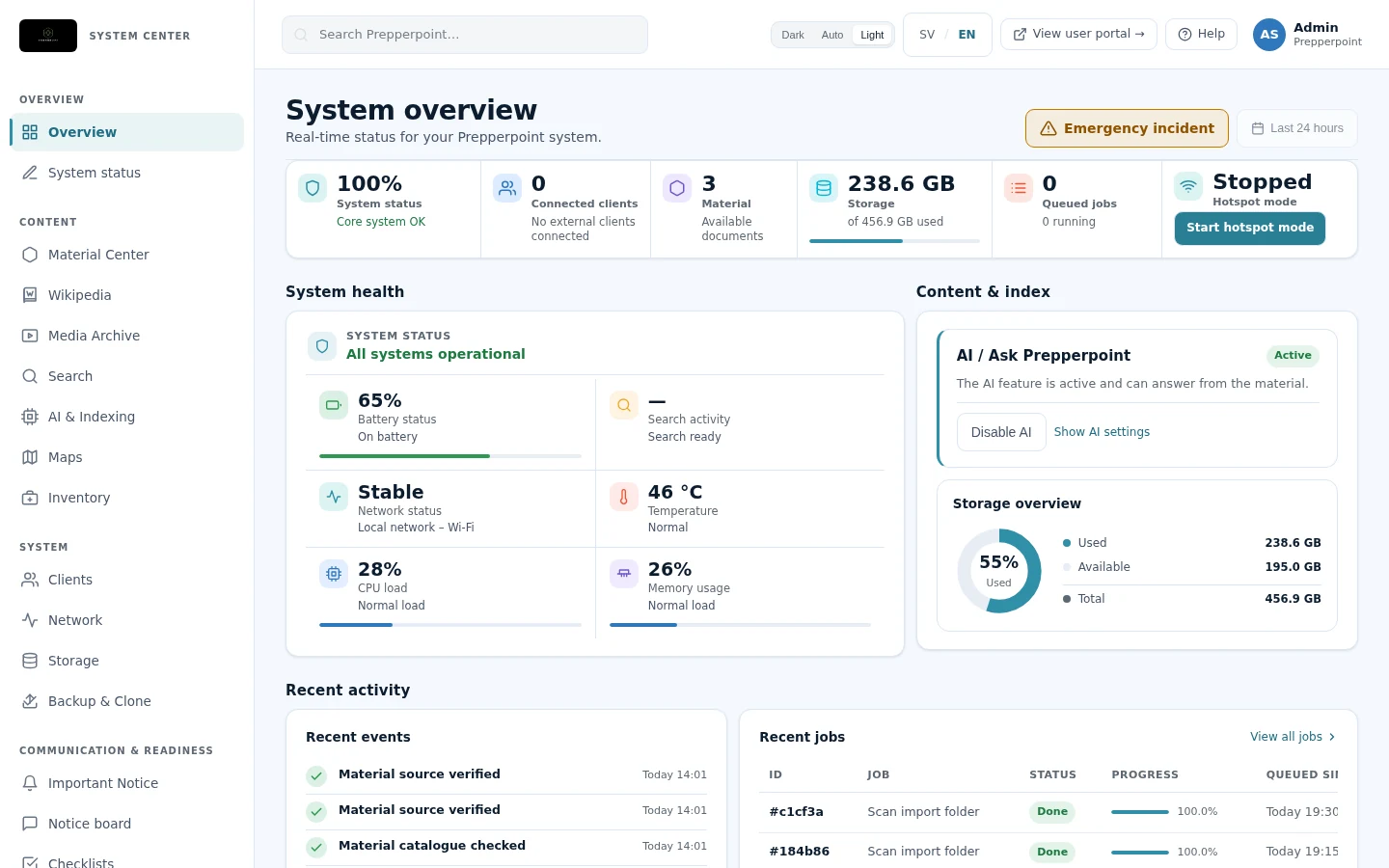Select the Light theme option
The image size is (1389, 868).
(x=872, y=35)
